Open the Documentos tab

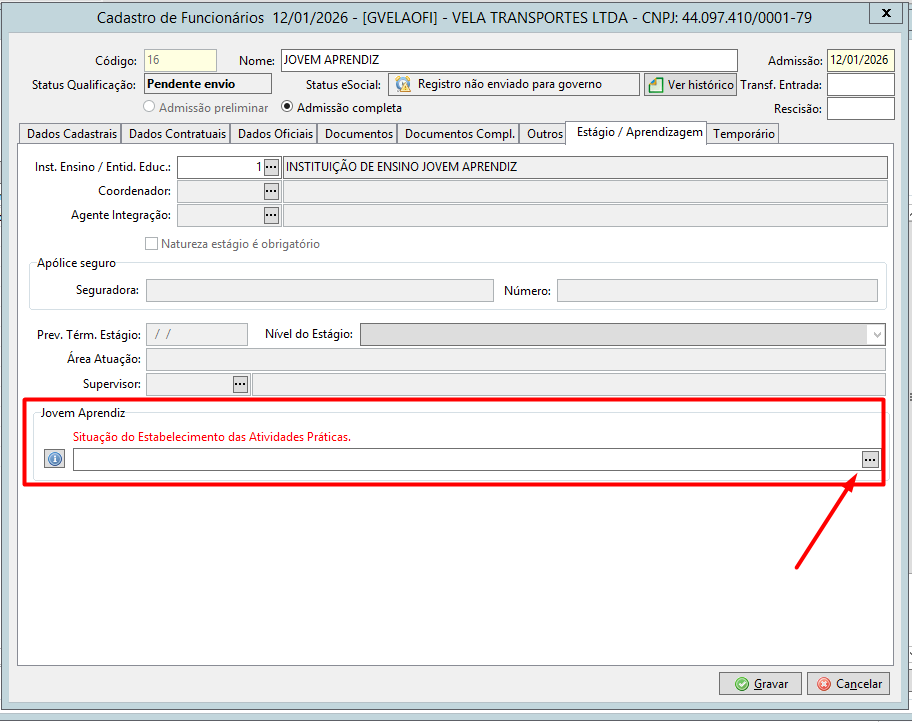[x=358, y=134]
